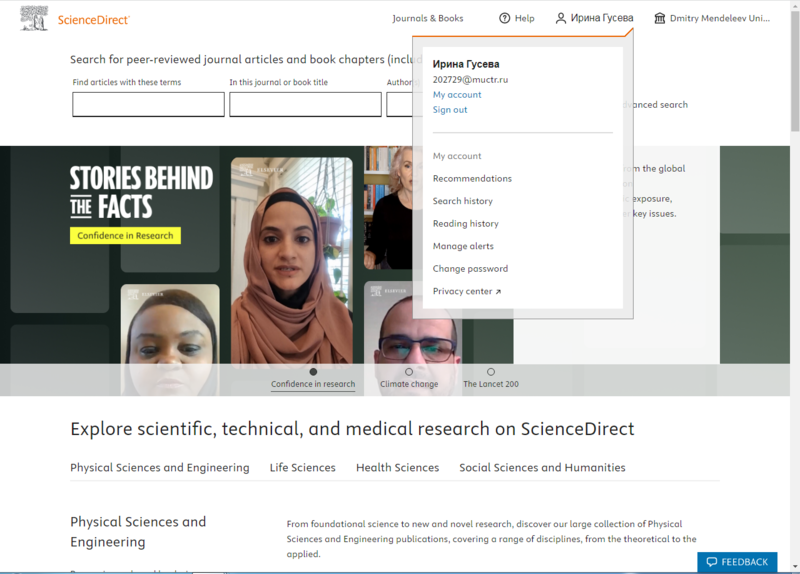This screenshot has width=800, height=574.
Task: Open Reading history
Action: click(x=465, y=223)
